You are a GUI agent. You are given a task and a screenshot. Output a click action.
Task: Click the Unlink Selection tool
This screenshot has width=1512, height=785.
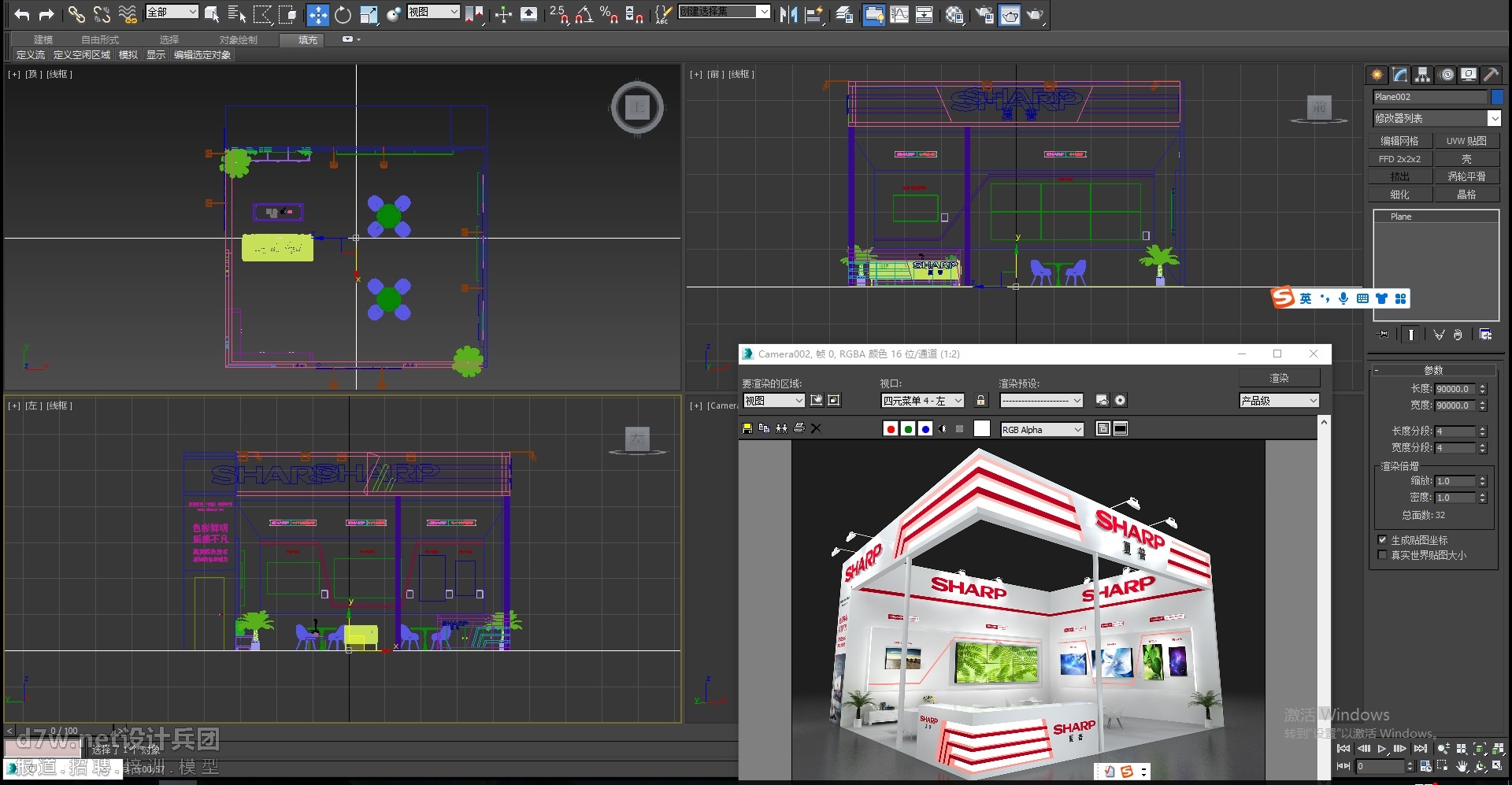click(102, 14)
